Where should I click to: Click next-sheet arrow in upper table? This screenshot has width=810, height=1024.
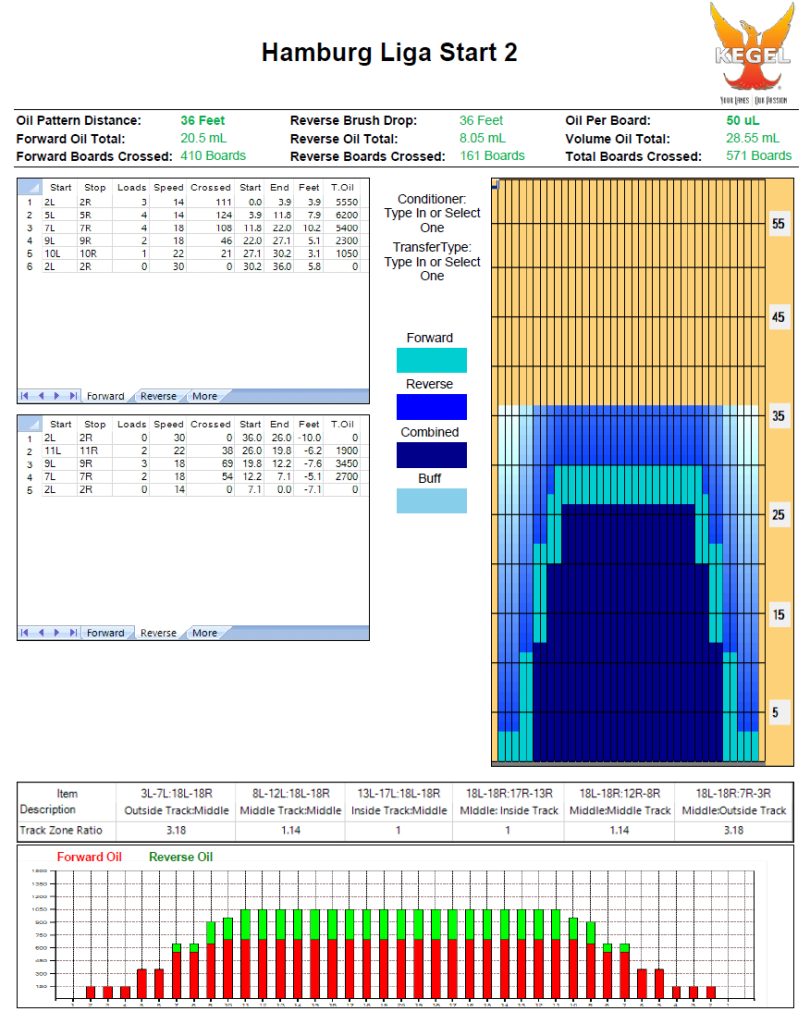[57, 396]
